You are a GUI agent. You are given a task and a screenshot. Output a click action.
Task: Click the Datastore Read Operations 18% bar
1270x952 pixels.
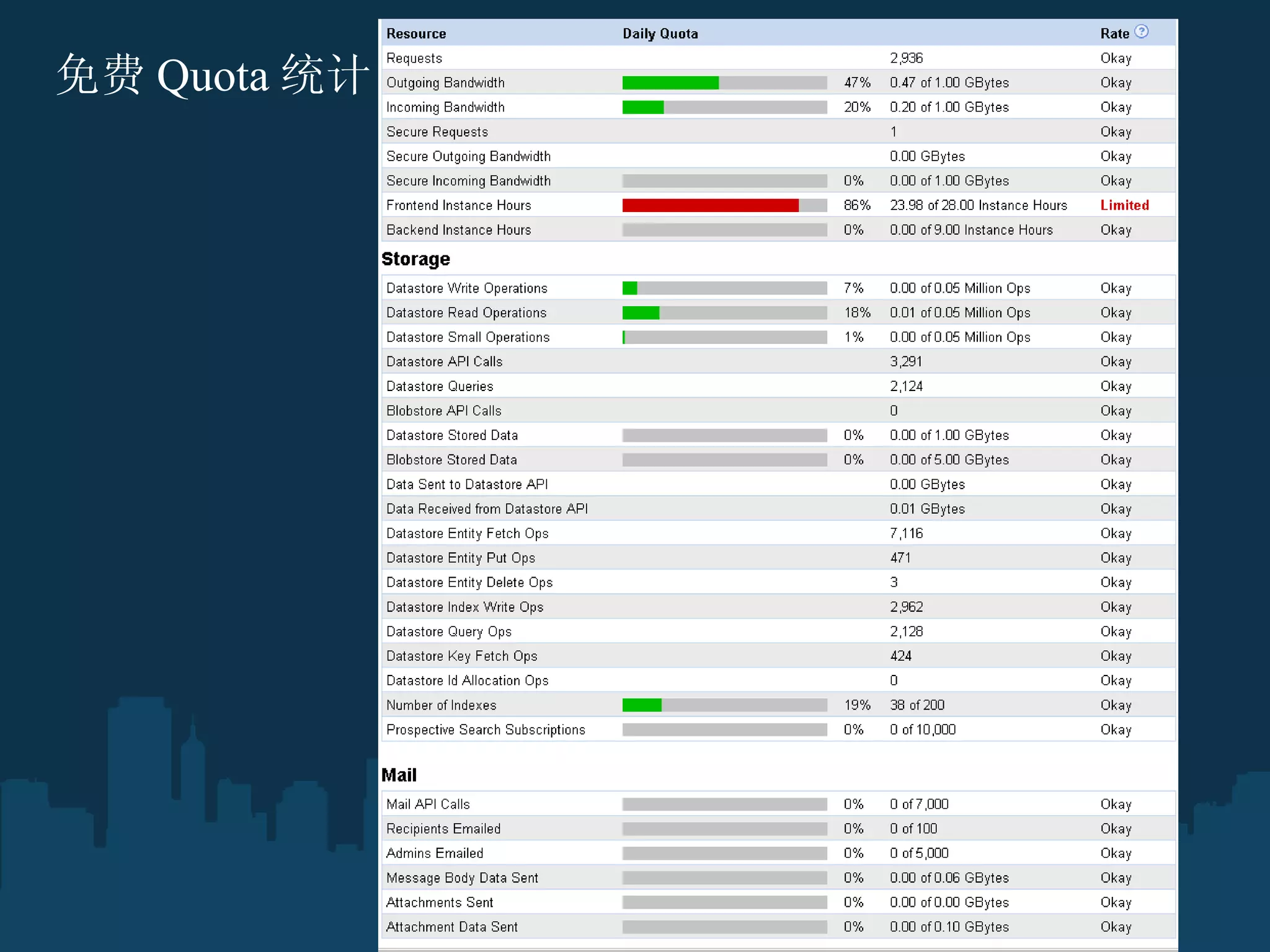[x=724, y=313]
